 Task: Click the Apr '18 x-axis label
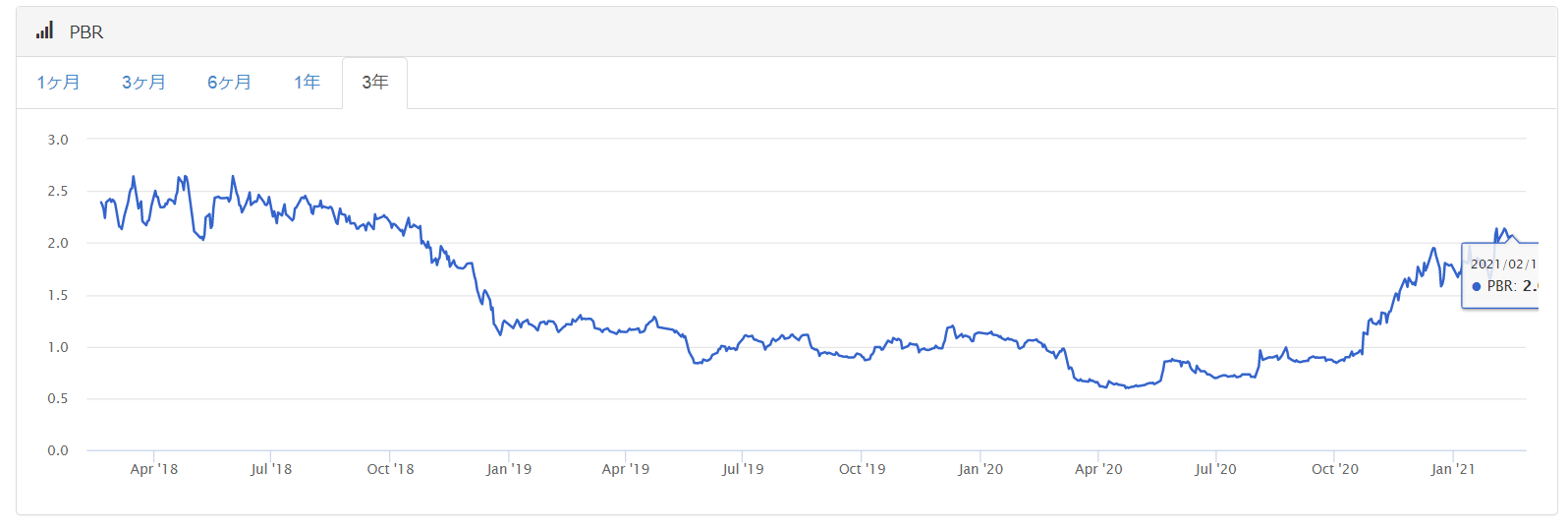click(154, 469)
